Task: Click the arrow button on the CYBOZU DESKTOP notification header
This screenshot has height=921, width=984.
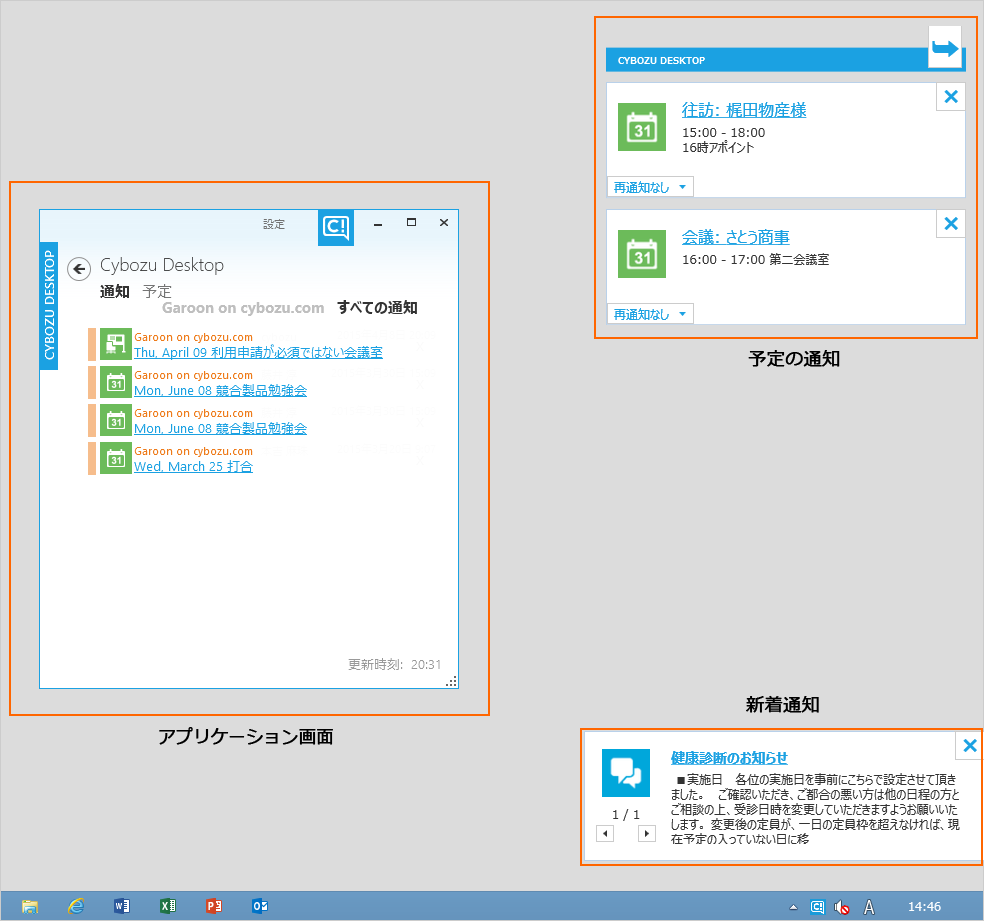Action: point(944,48)
